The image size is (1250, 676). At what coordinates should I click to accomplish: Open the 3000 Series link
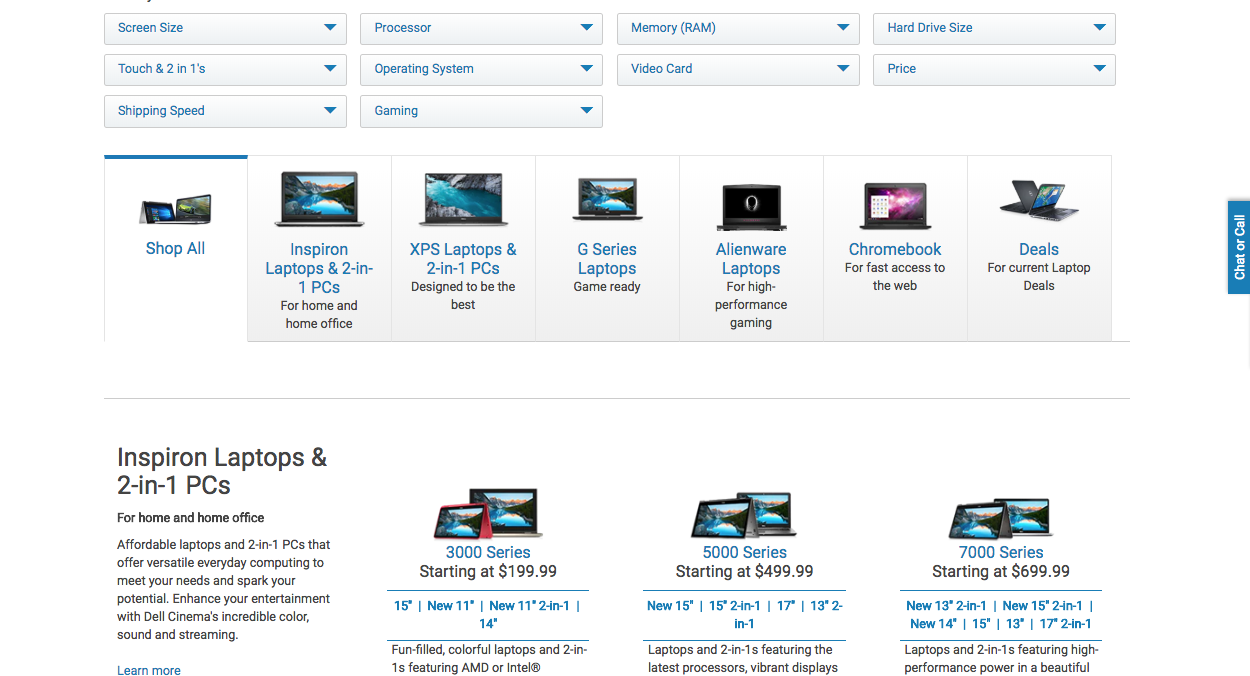pyautogui.click(x=488, y=552)
